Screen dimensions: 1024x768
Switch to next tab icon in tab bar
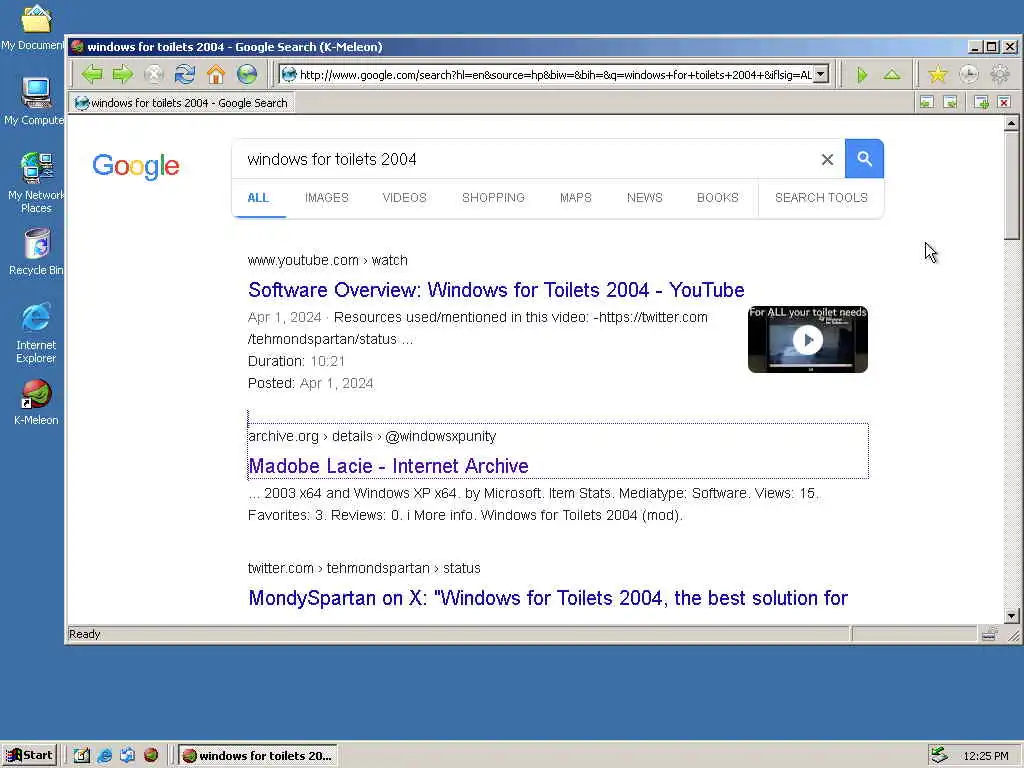coord(951,102)
